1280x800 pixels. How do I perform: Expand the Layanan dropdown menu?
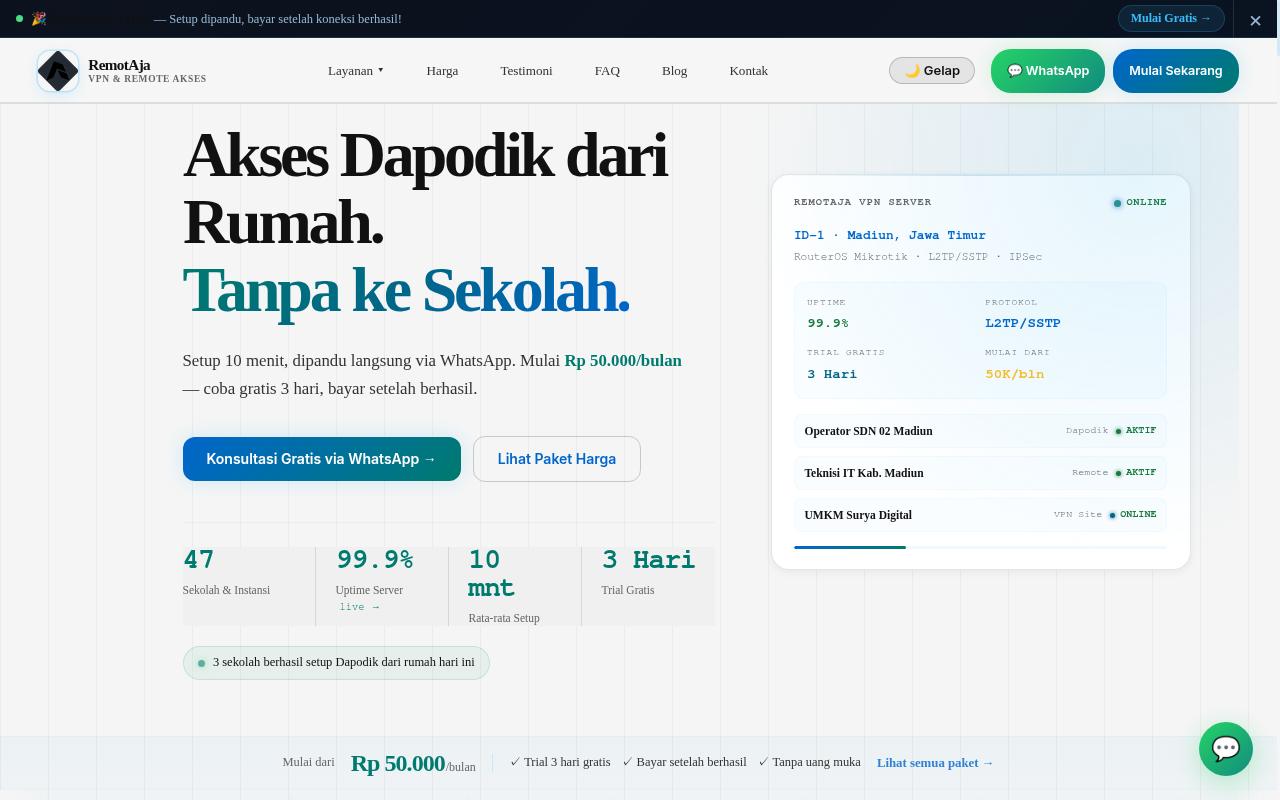tap(356, 71)
